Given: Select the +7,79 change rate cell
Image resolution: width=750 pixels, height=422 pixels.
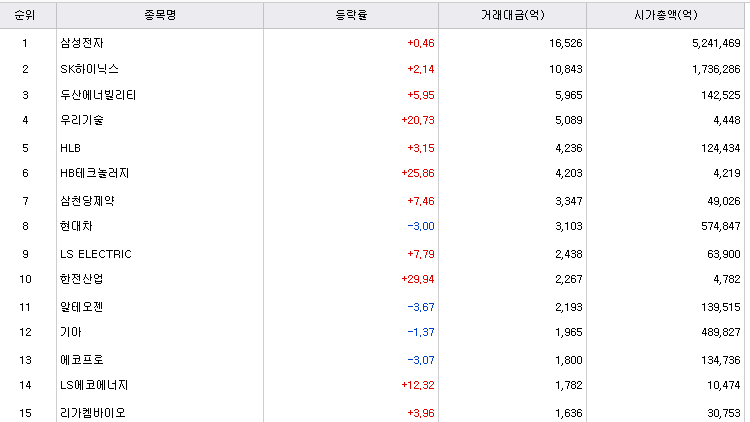Looking at the screenshot, I should coord(421,254).
